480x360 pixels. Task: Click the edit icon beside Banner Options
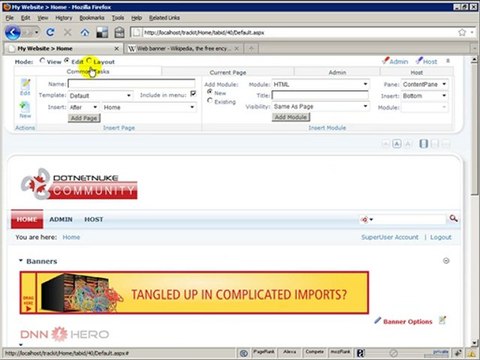coord(442,320)
